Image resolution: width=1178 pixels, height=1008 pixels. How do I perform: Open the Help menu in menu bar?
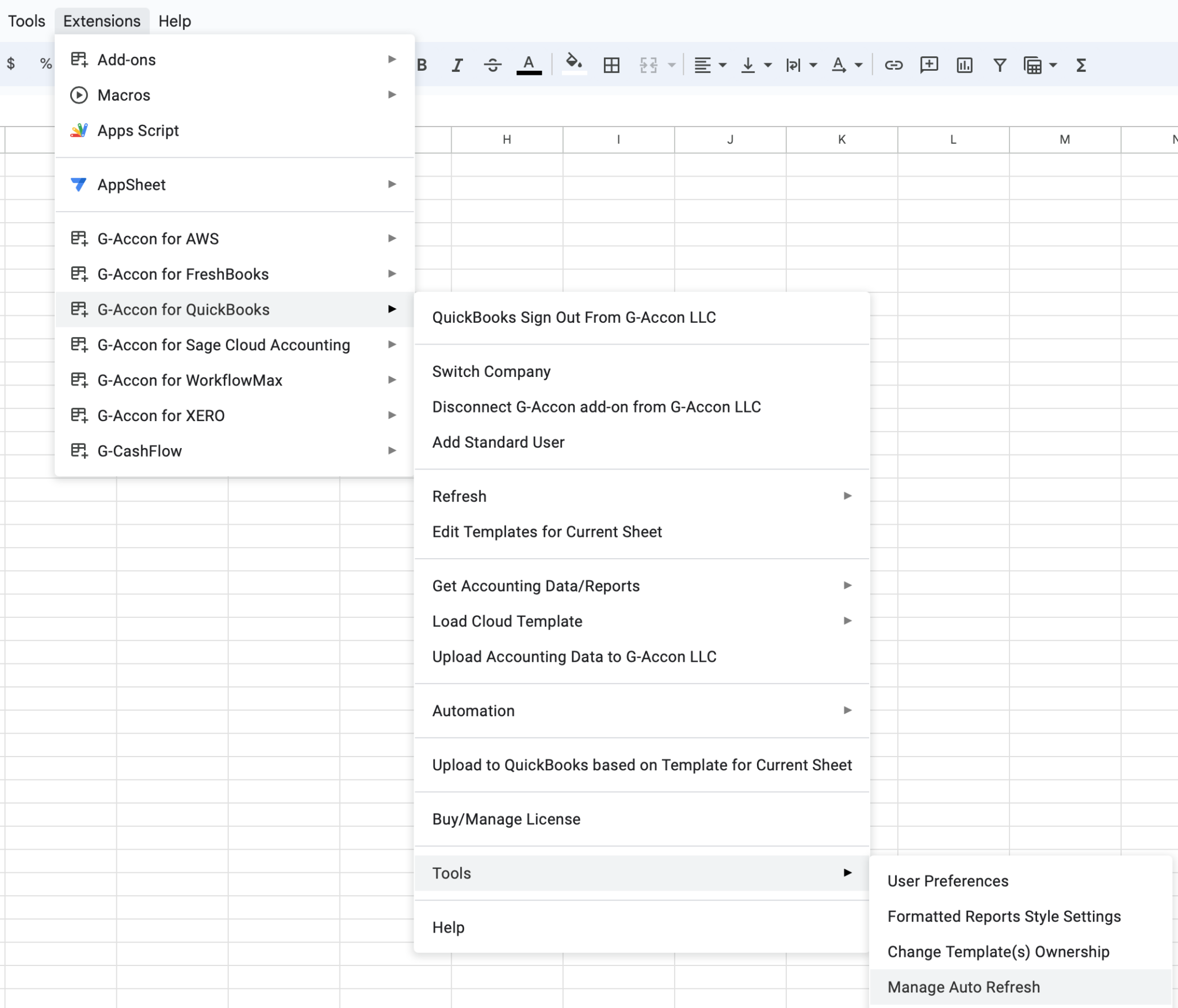click(x=175, y=21)
